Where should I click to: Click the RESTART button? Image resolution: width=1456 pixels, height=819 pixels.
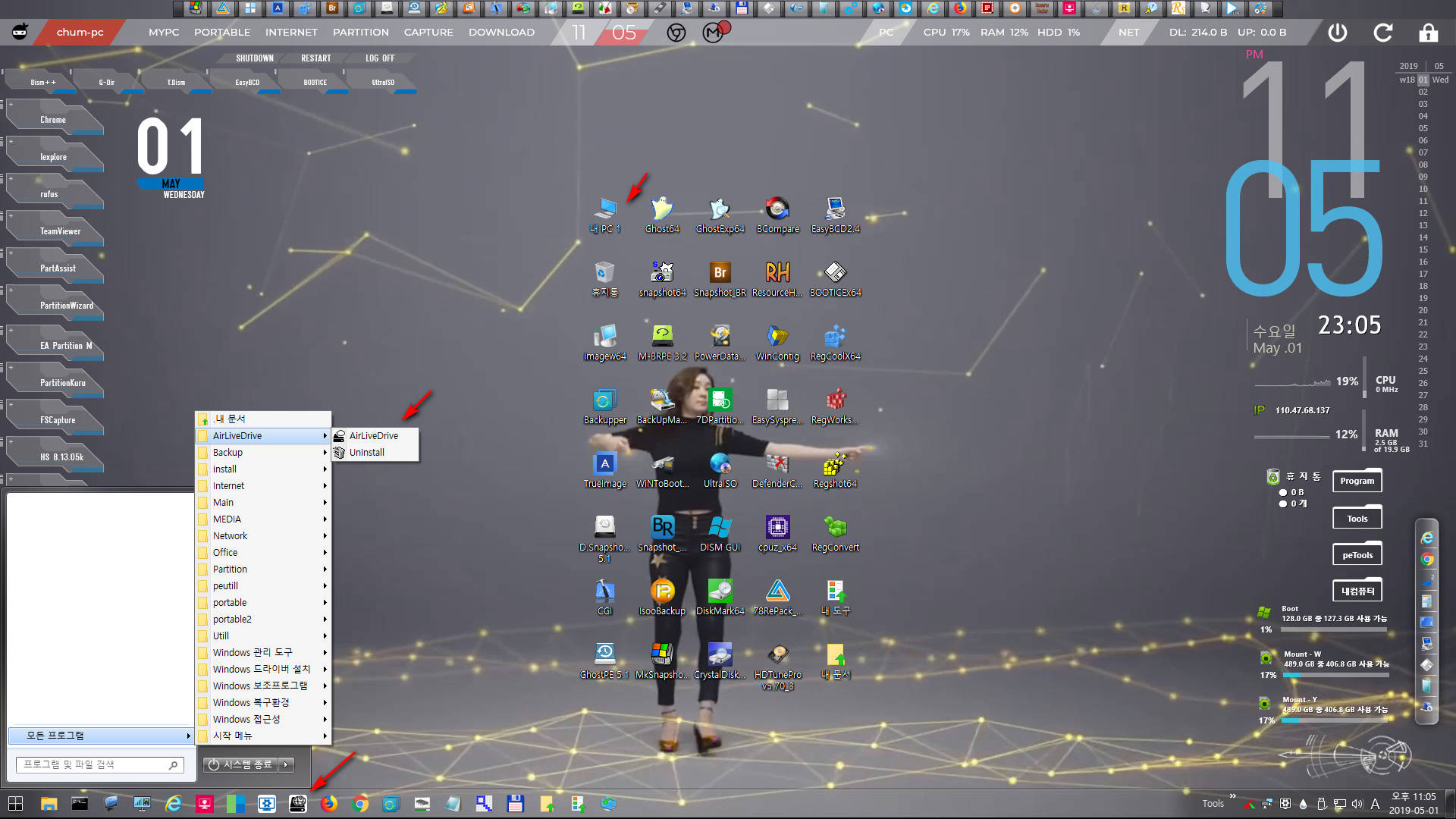point(316,58)
